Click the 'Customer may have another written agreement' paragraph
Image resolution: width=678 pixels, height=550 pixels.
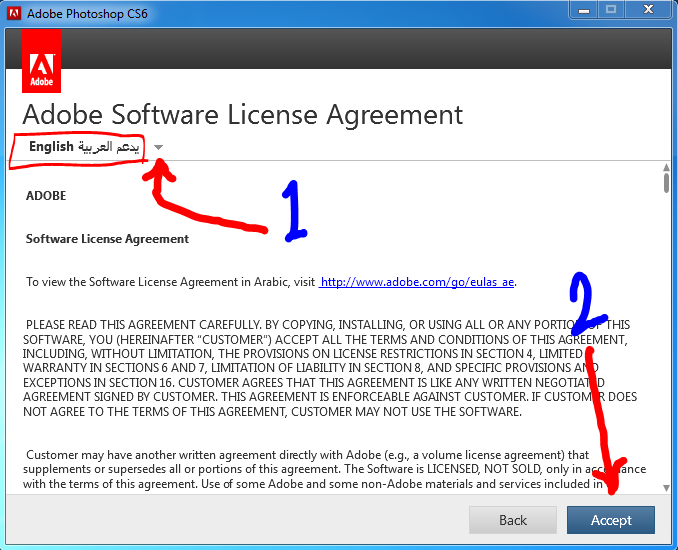[335, 469]
